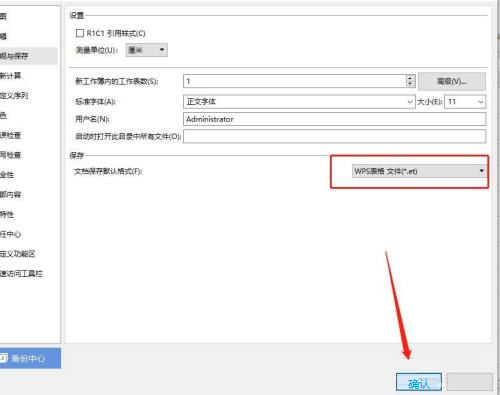Select the 颜色 sidebar category
Screen dimensions: 500x395
3,115
